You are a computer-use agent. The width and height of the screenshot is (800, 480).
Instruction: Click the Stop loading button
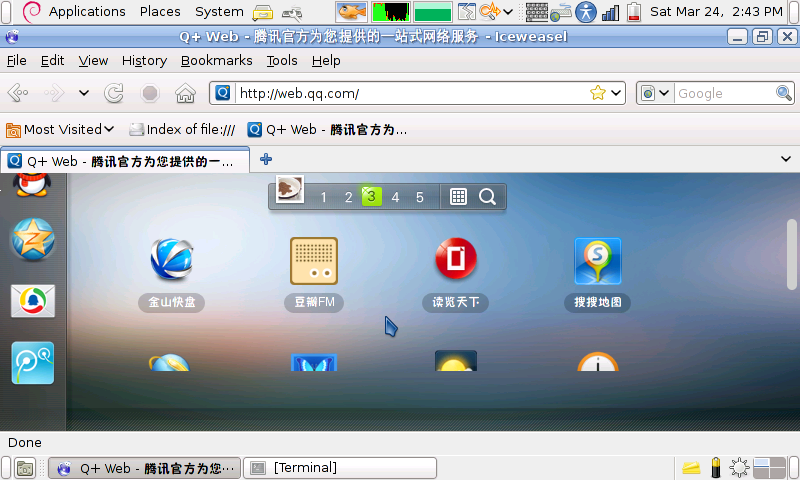[x=149, y=93]
